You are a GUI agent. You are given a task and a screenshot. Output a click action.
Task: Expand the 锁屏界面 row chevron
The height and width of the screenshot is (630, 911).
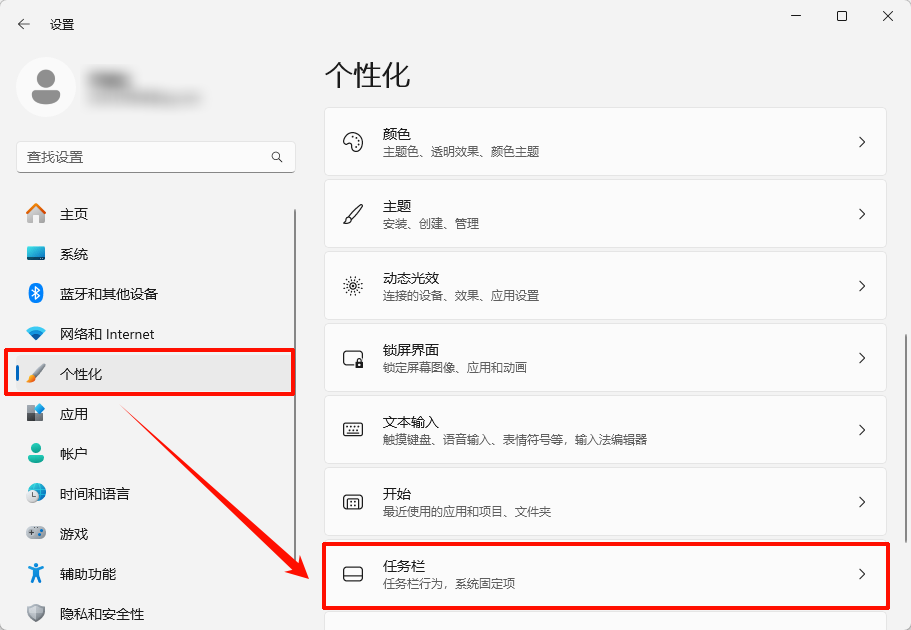(862, 357)
